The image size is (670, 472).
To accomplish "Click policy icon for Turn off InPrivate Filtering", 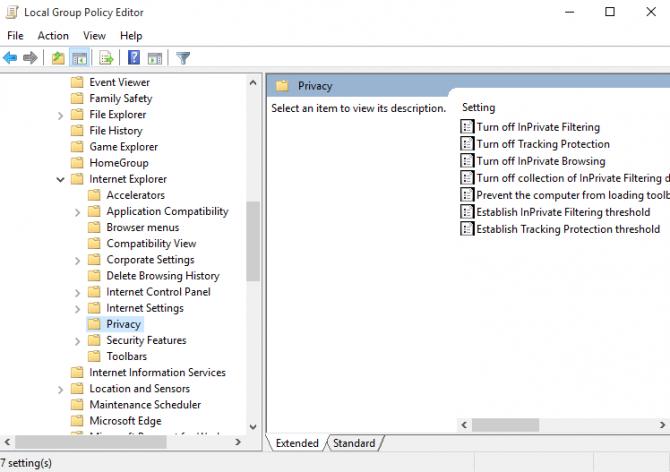I will (x=467, y=127).
